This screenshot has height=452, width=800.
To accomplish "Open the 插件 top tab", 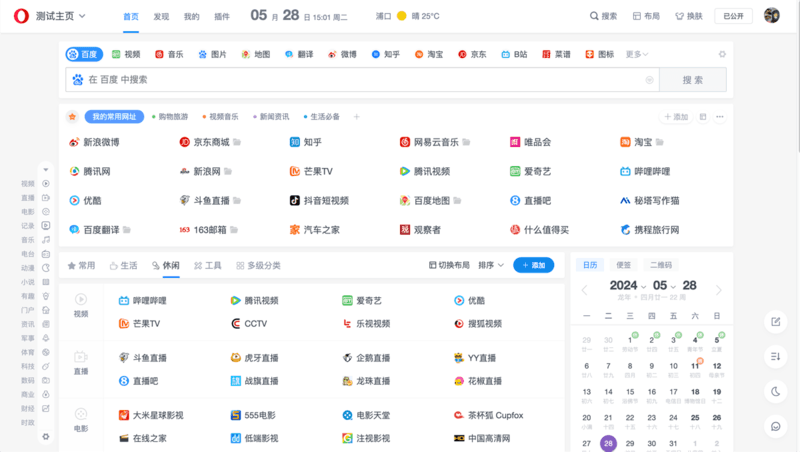I will (x=221, y=17).
